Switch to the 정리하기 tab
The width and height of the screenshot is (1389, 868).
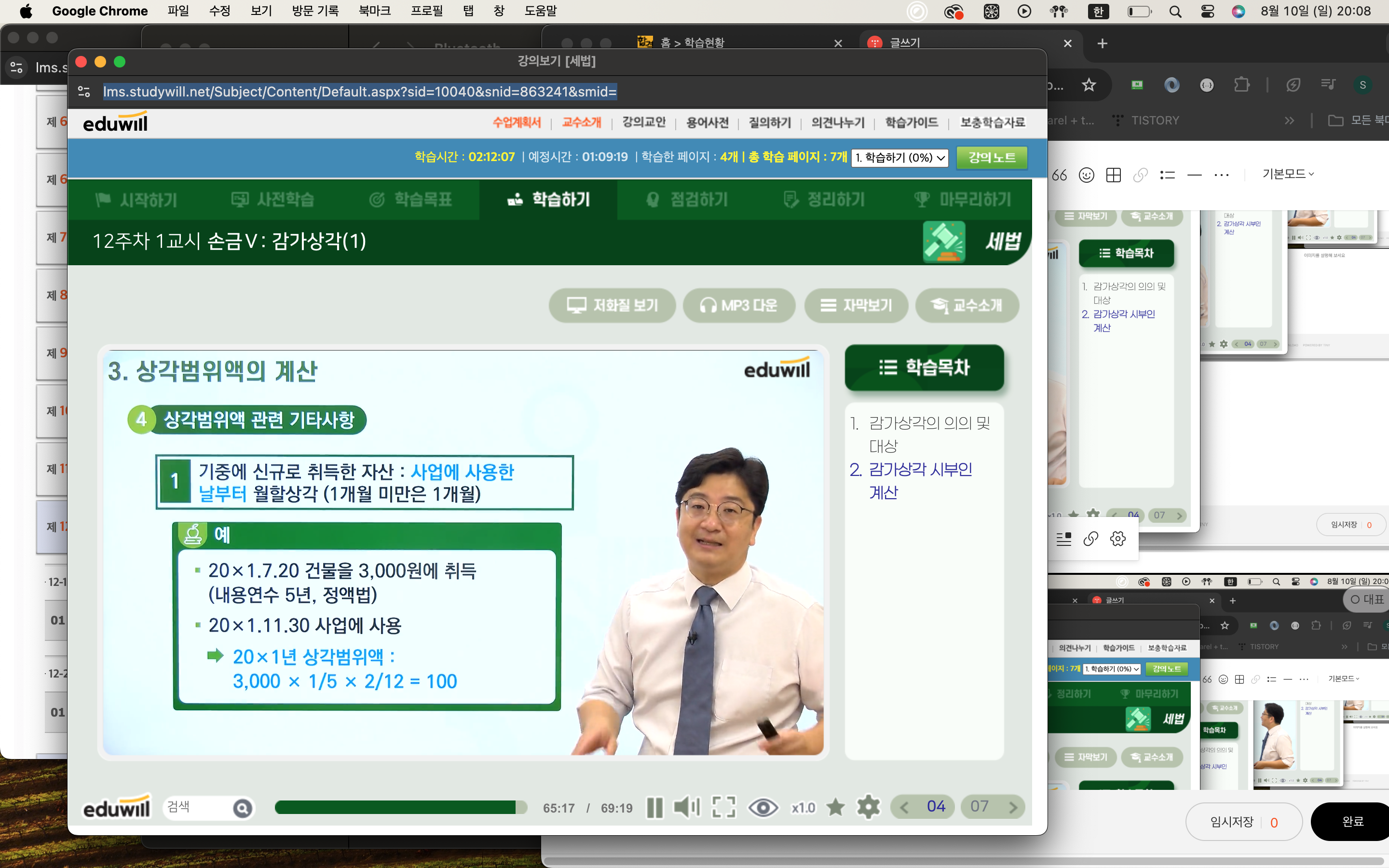point(824,199)
